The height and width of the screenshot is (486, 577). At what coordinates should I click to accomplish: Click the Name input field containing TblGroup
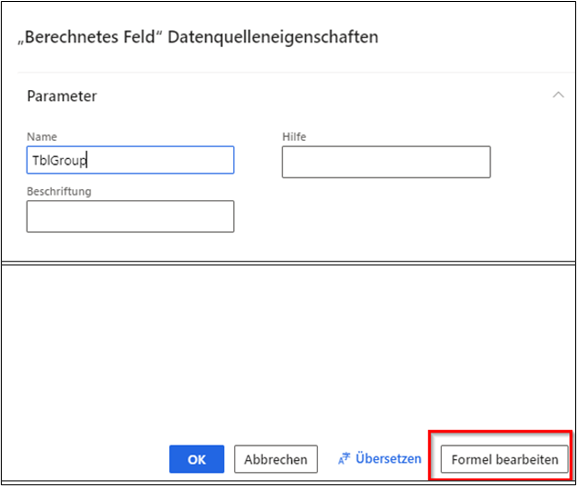(130, 160)
